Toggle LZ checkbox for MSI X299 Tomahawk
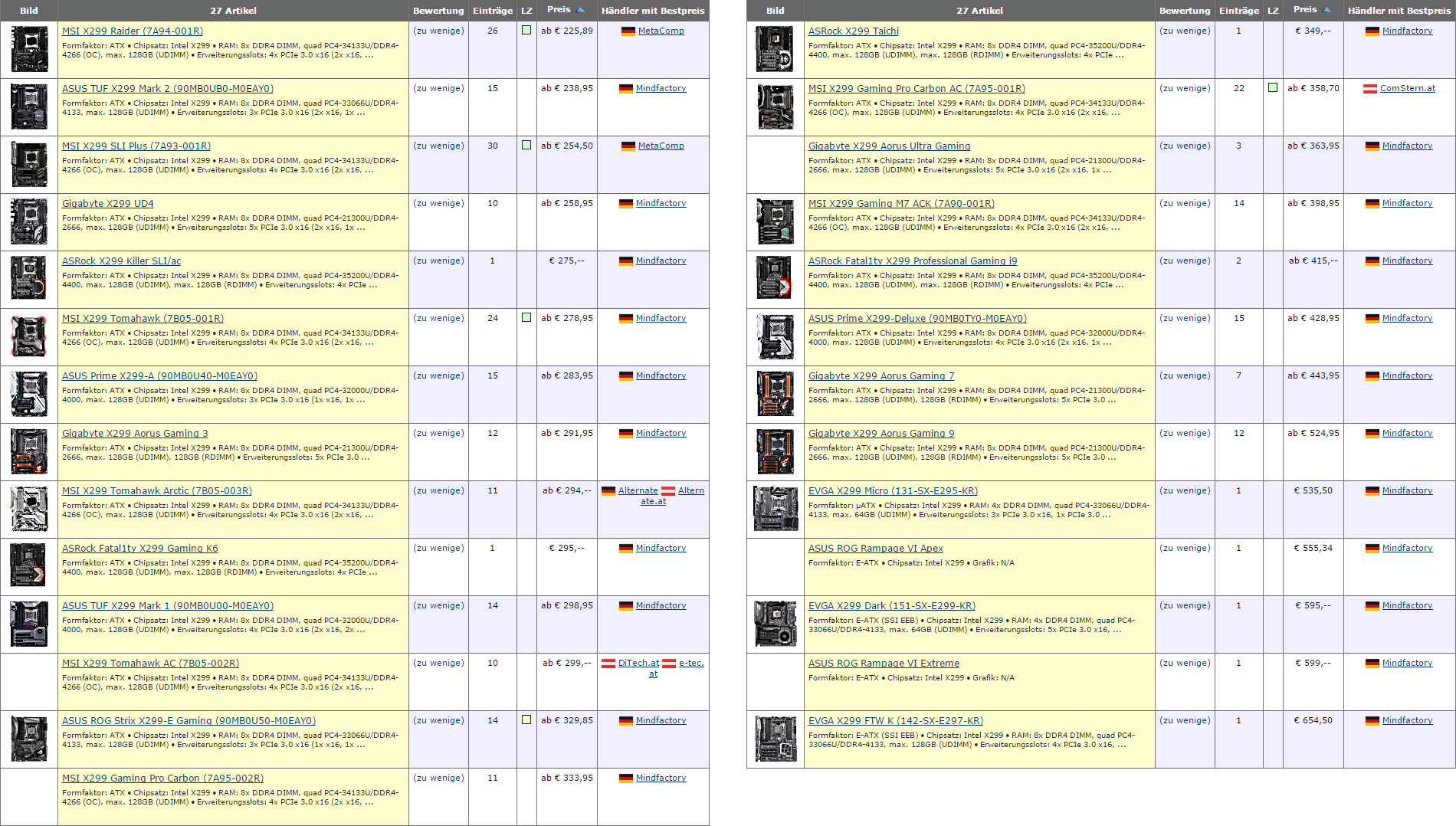The width and height of the screenshot is (1456, 826). pos(526,317)
